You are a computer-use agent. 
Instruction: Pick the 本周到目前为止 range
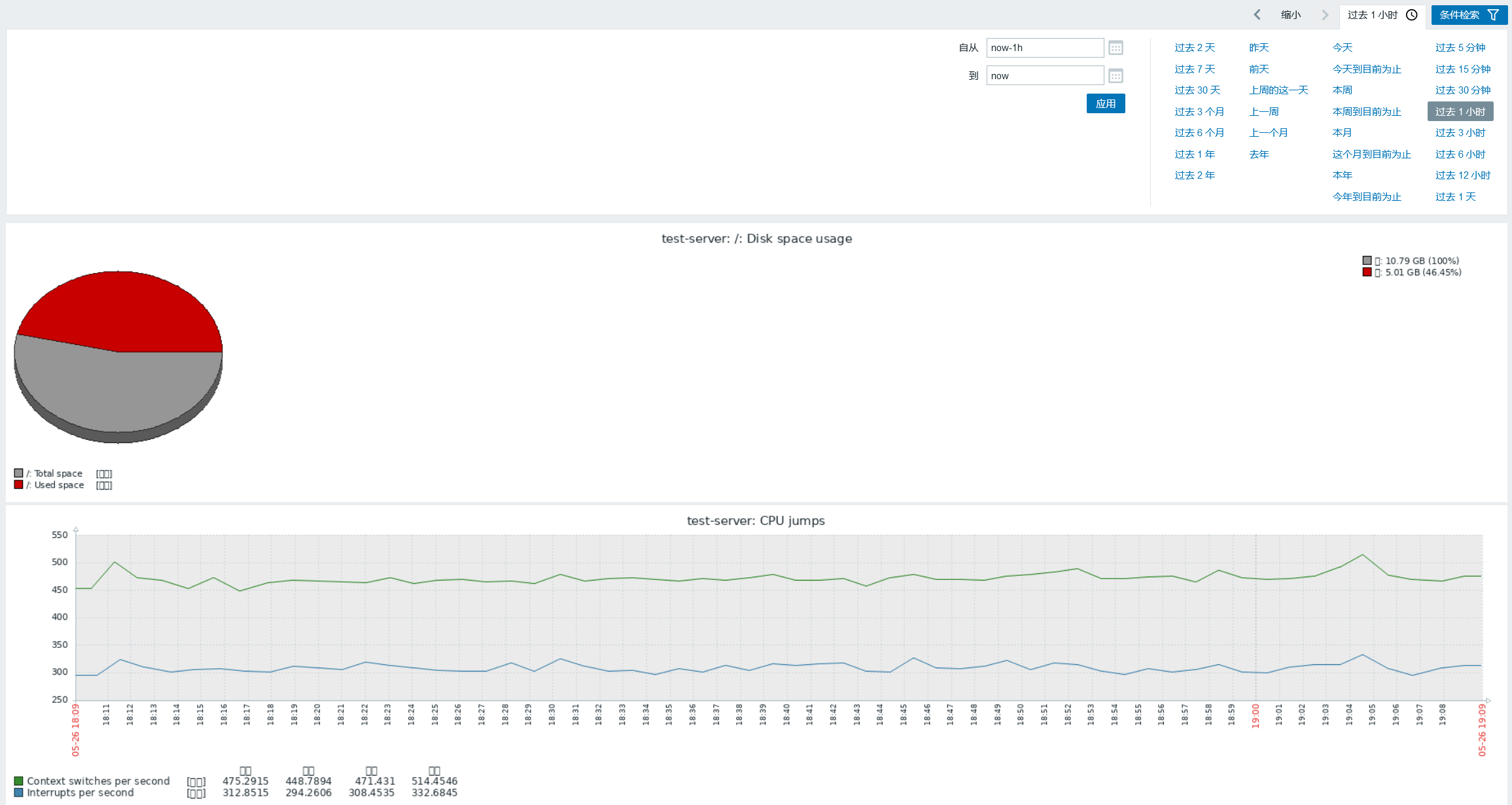[x=1366, y=111]
